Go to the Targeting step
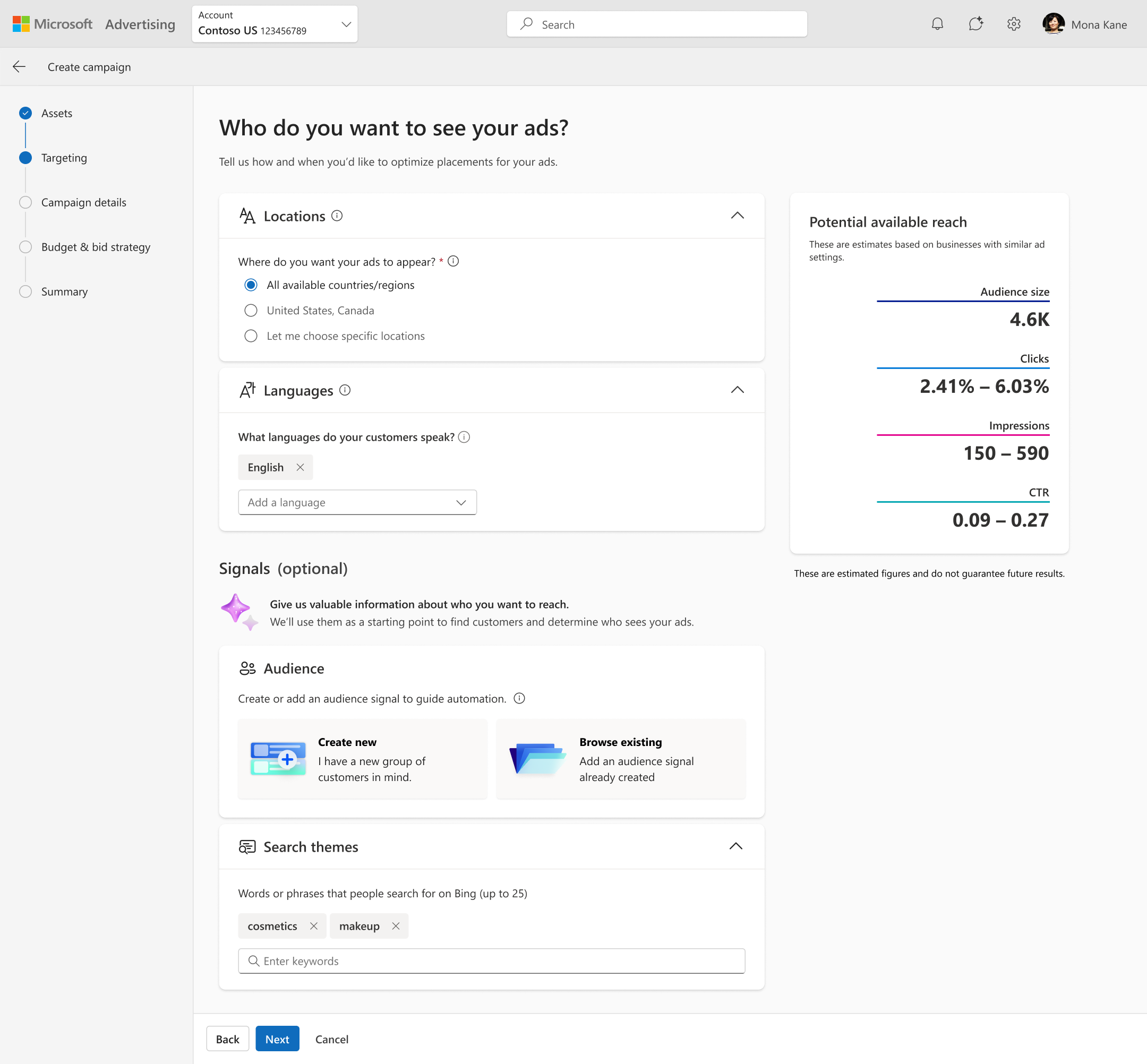 pyautogui.click(x=64, y=158)
